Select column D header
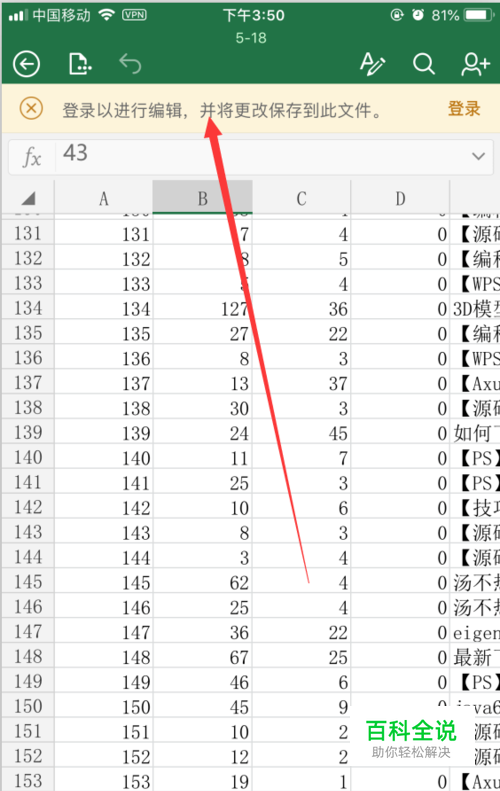Screen dimensions: 500x791 tap(400, 198)
